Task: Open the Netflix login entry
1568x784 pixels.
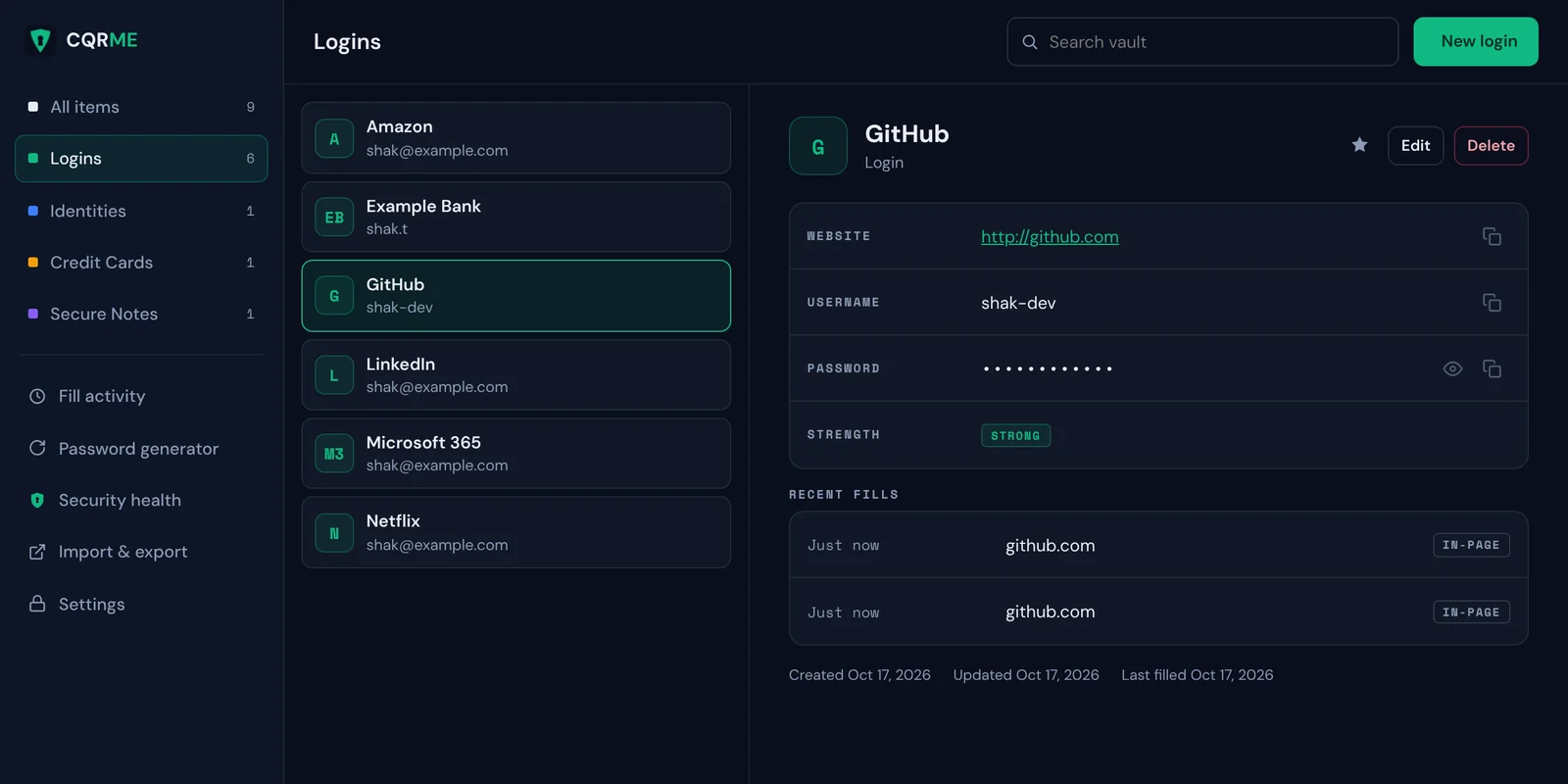Action: 516,532
